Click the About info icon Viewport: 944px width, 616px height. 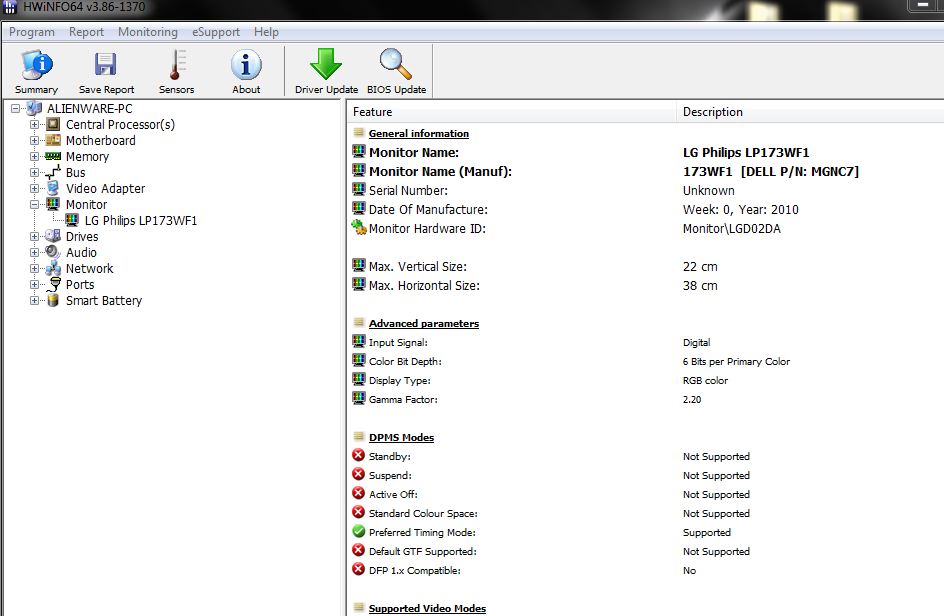(246, 64)
